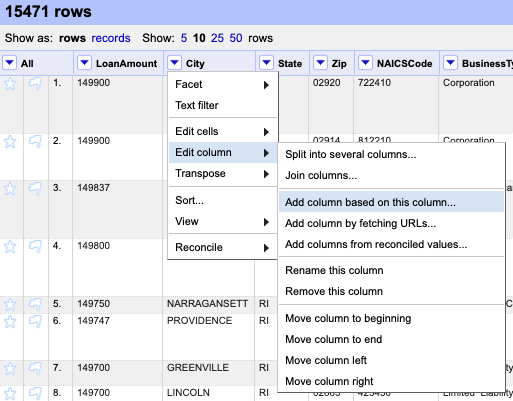This screenshot has height=401, width=513.
Task: Open the Zip column dropdown arrow
Action: (320, 63)
